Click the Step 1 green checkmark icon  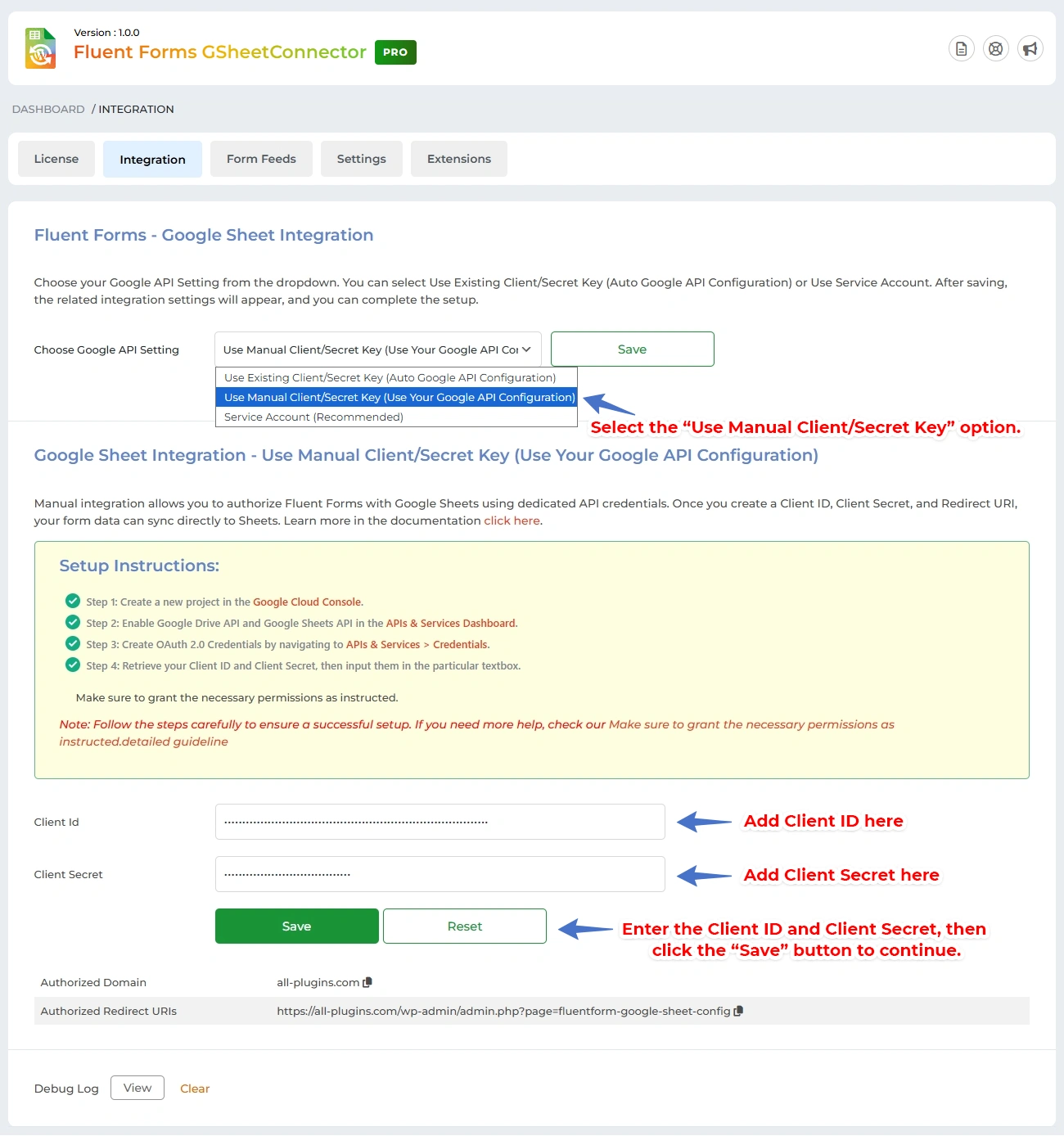point(73,601)
